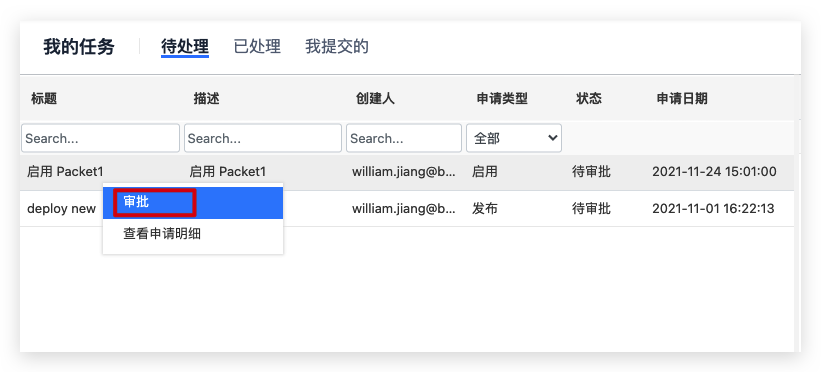The height and width of the screenshot is (372, 821).
Task: Select the 待处理 tab
Action: pos(185,47)
